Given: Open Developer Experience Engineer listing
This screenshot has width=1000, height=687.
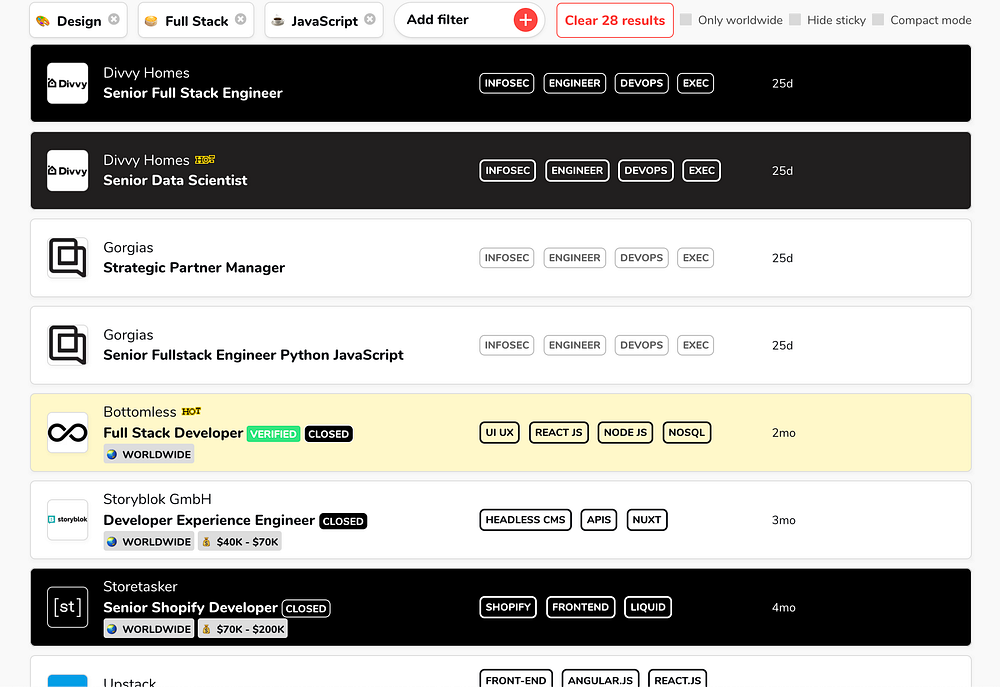Looking at the screenshot, I should coord(209,521).
